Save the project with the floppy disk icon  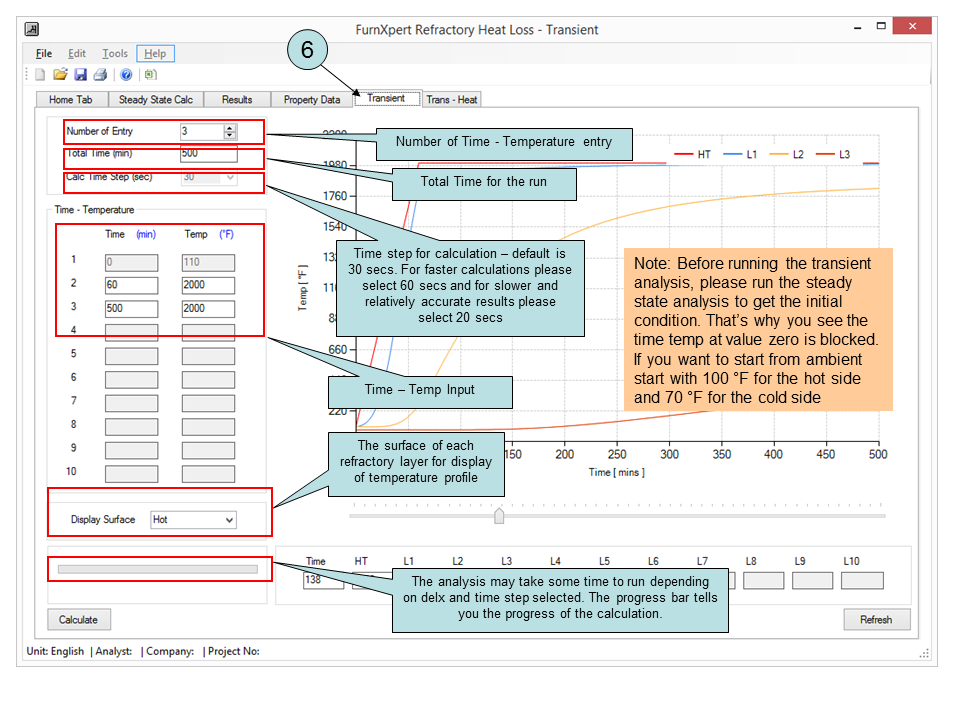click(80, 75)
